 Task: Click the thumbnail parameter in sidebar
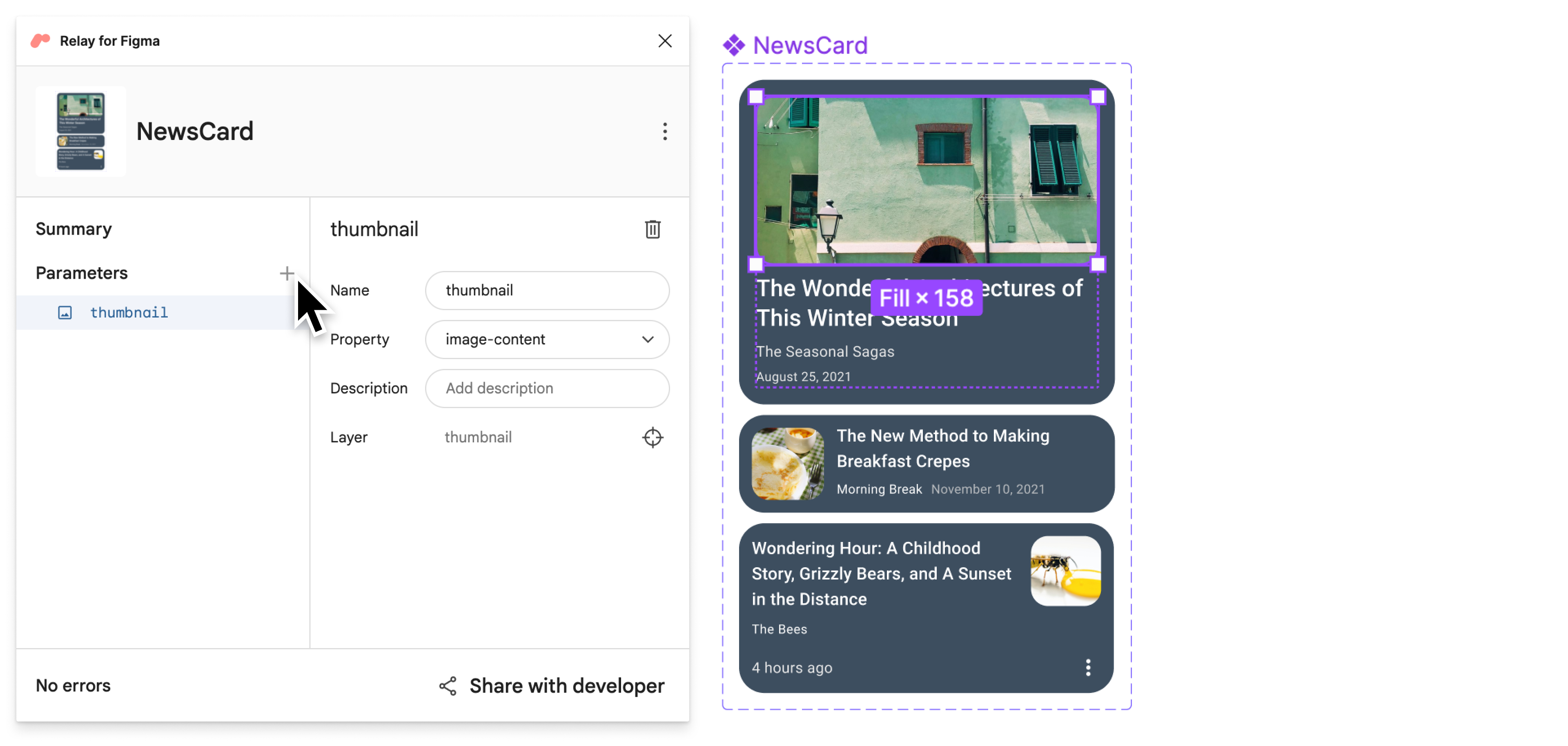pos(129,311)
